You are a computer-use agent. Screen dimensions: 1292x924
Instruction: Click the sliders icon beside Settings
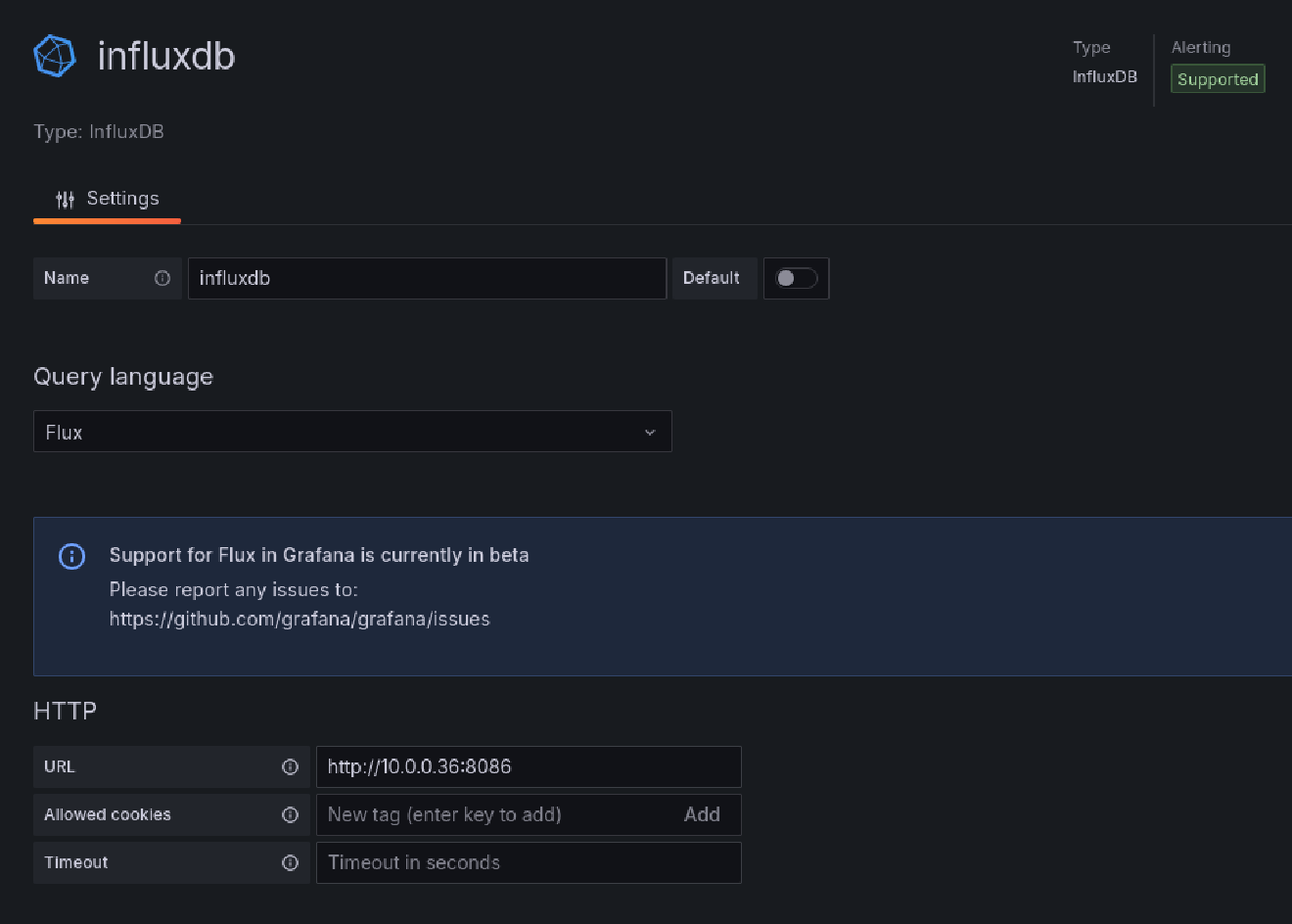point(65,199)
